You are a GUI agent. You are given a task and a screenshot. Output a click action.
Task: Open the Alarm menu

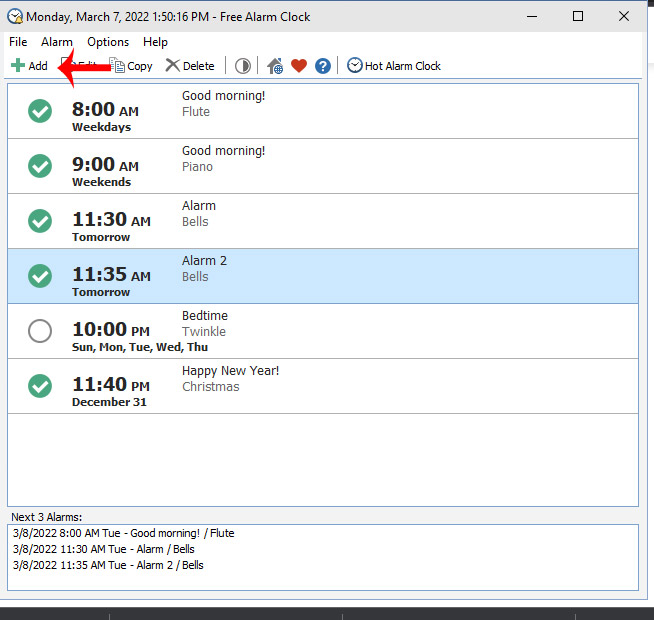pos(57,42)
